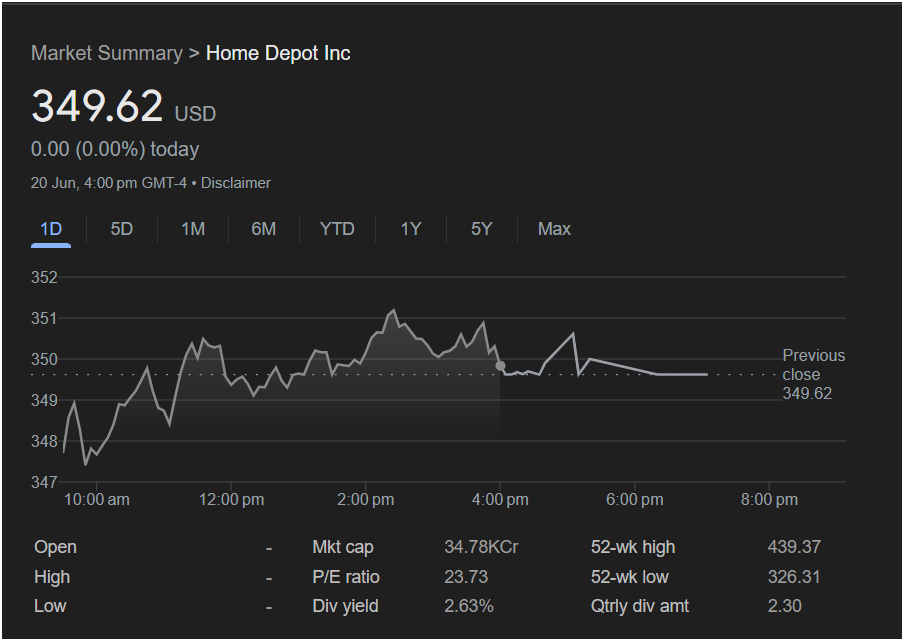Open the Market Summary breadcrumb link
This screenshot has width=904, height=641.
[107, 54]
